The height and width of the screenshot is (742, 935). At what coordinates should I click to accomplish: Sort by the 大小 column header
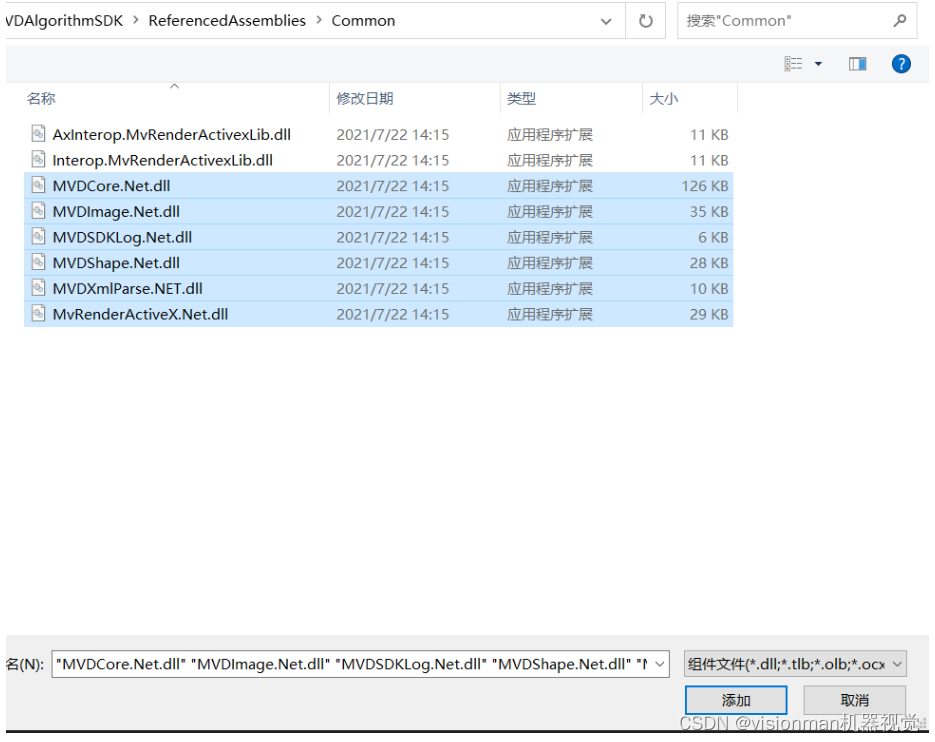(664, 98)
